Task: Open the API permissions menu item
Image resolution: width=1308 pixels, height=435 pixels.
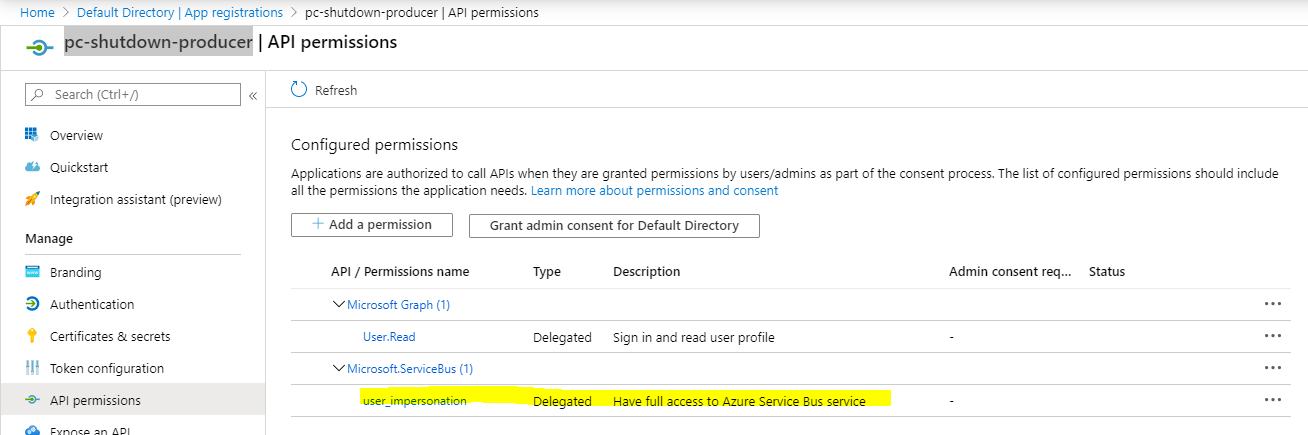Action: pyautogui.click(x=95, y=400)
